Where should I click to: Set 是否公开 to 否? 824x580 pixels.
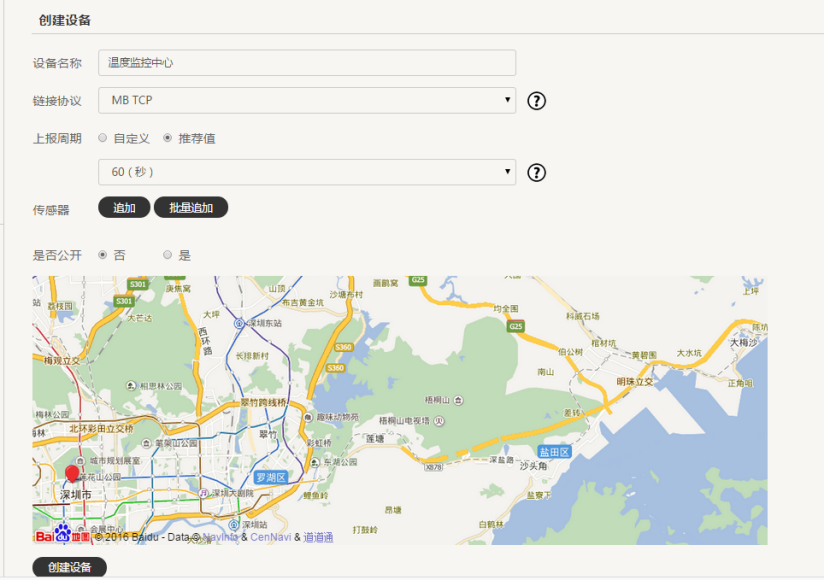pos(103,255)
